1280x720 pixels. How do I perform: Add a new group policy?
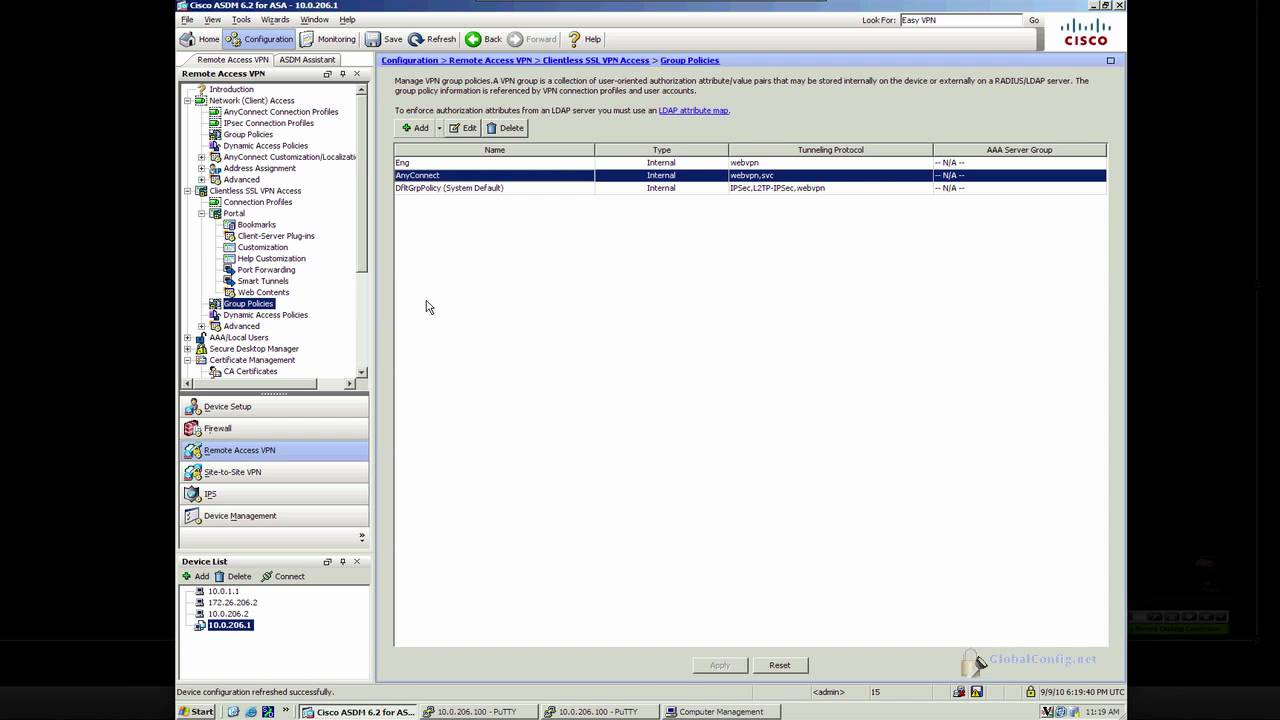pyautogui.click(x=414, y=128)
